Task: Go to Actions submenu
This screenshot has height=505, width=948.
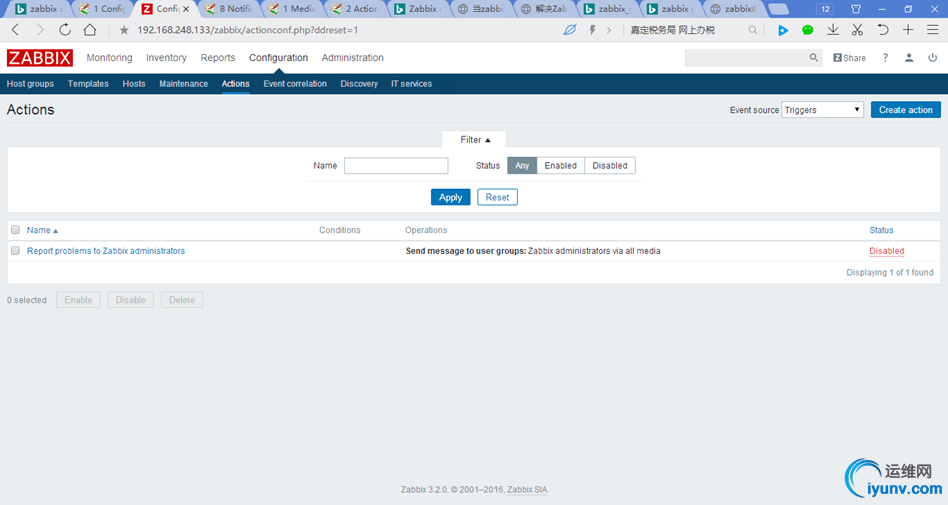Action: (235, 84)
